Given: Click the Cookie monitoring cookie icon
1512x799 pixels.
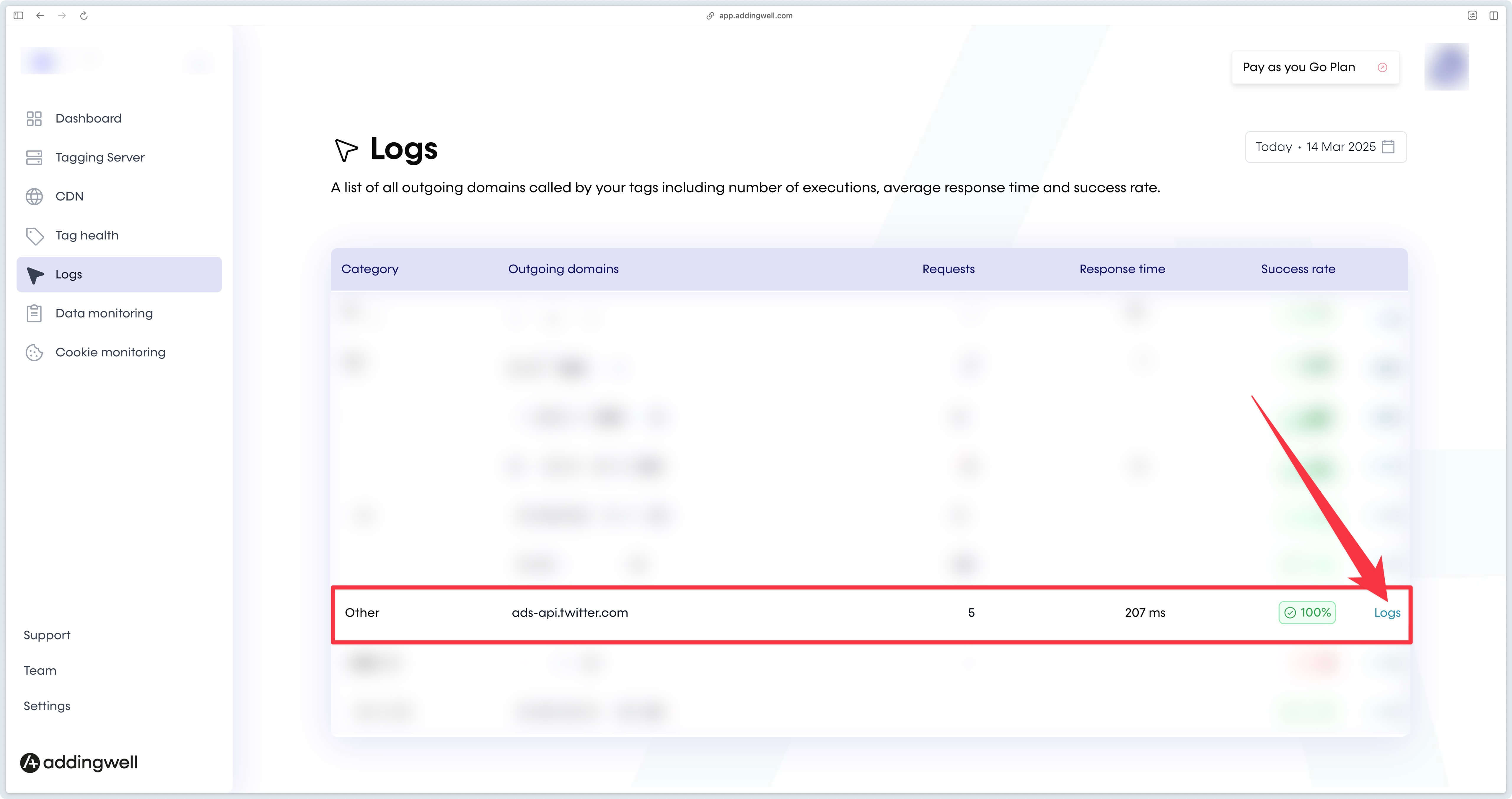Looking at the screenshot, I should [34, 352].
